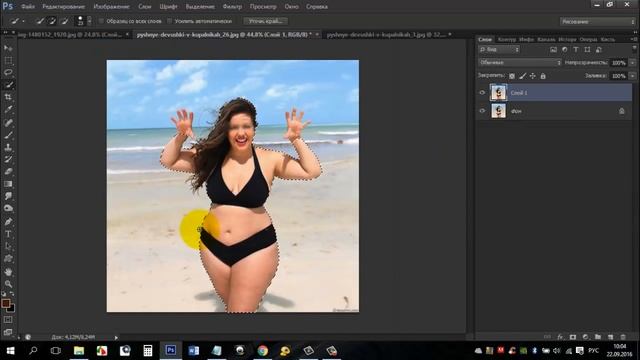Select the Move tool
The image size is (640, 360).
coord(8,48)
